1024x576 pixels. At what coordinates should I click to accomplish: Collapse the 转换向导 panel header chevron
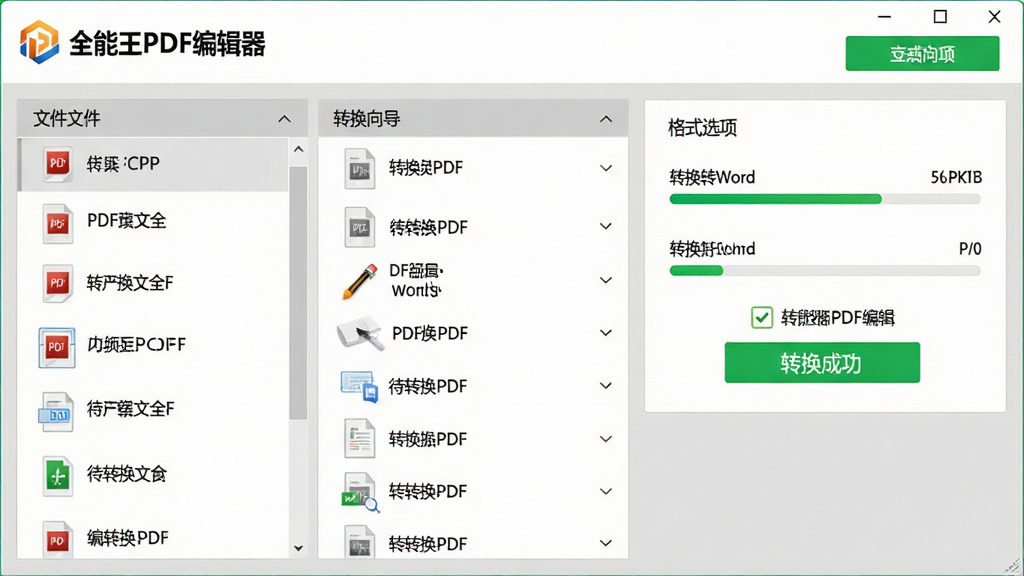[x=606, y=119]
